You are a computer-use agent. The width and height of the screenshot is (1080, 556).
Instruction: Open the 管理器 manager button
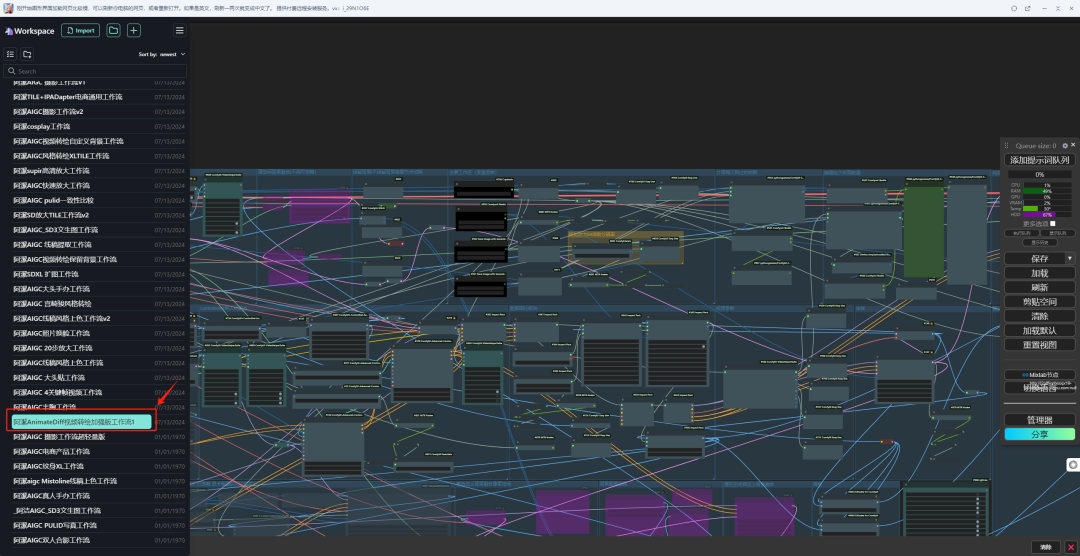(1039, 420)
